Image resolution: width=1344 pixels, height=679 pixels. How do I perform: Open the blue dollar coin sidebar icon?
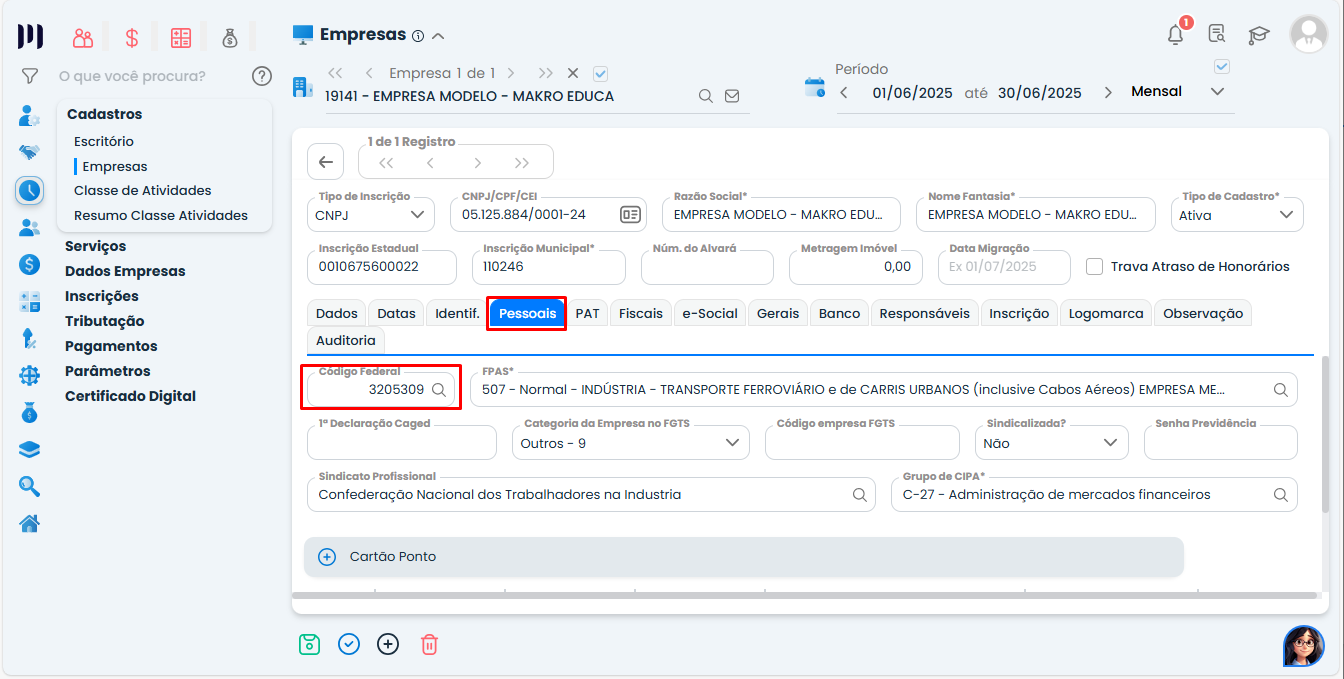tap(30, 264)
